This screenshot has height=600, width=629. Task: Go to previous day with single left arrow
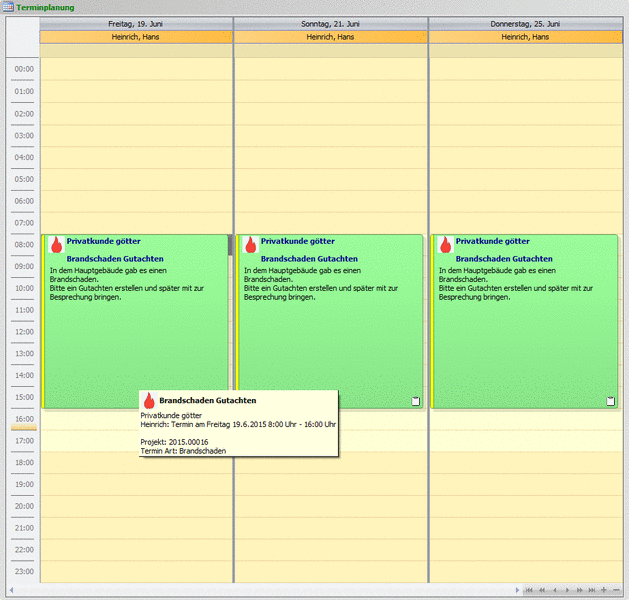(x=555, y=590)
